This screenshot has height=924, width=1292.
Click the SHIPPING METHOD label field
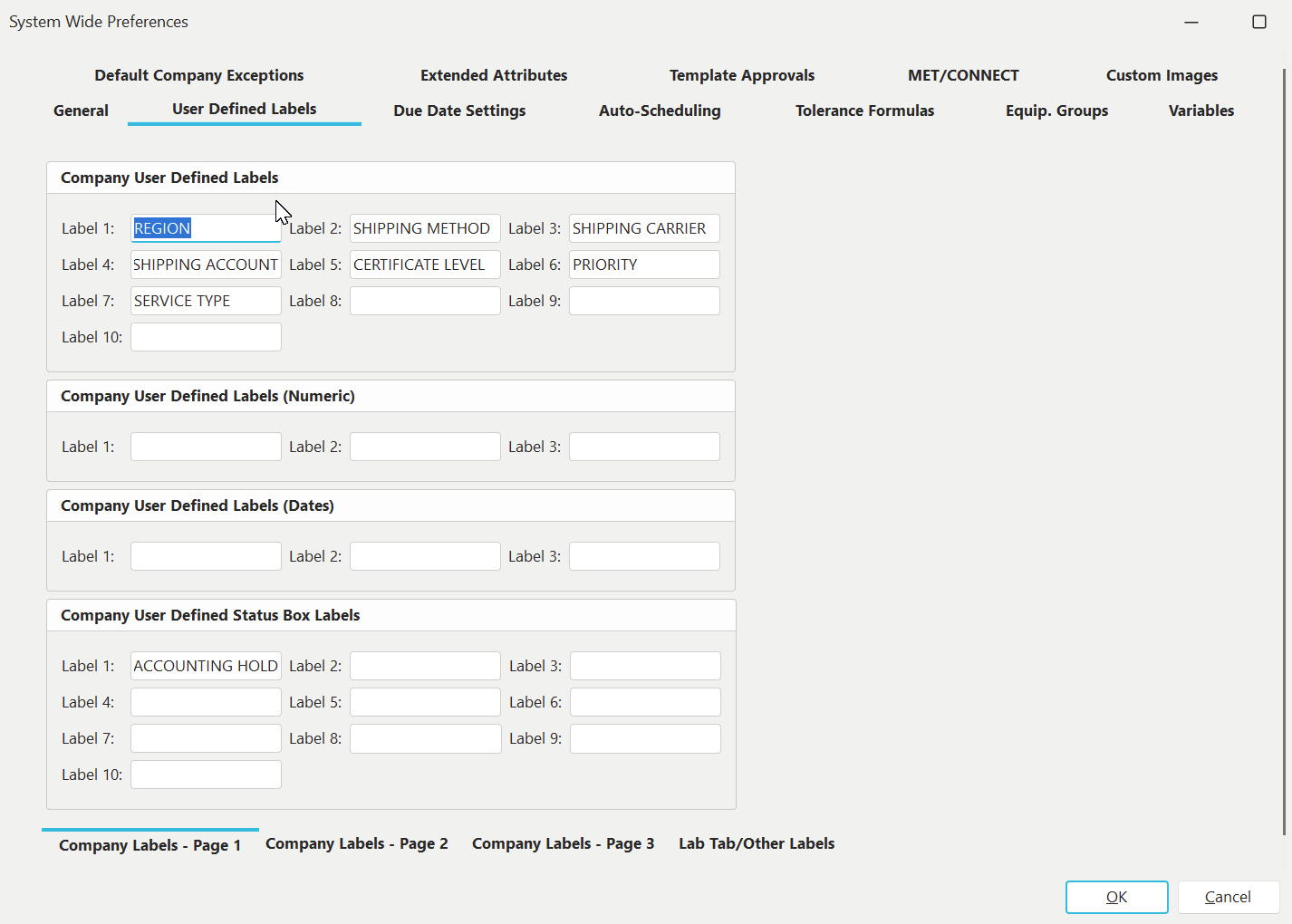pyautogui.click(x=425, y=228)
